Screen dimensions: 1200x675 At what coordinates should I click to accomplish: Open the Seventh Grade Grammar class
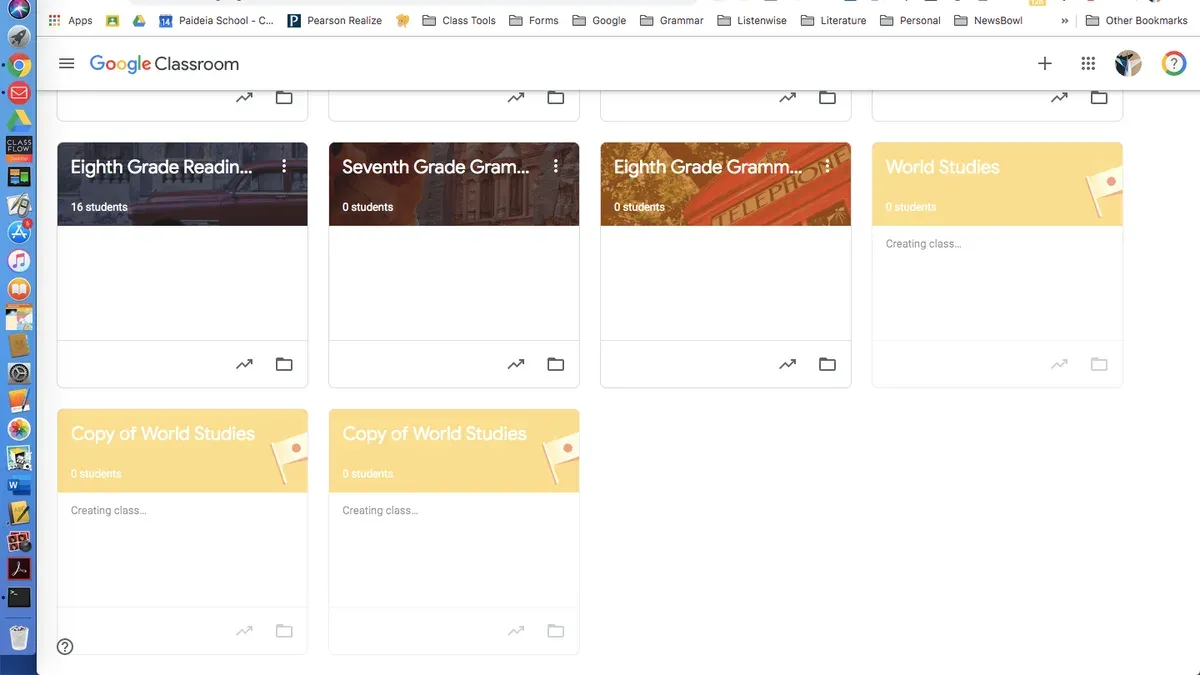tap(436, 167)
